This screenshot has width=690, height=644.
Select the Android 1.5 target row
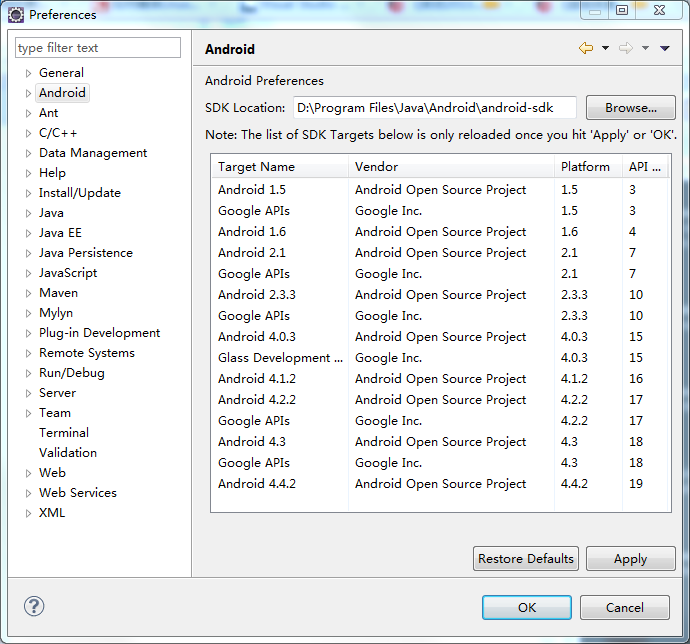(x=441, y=190)
